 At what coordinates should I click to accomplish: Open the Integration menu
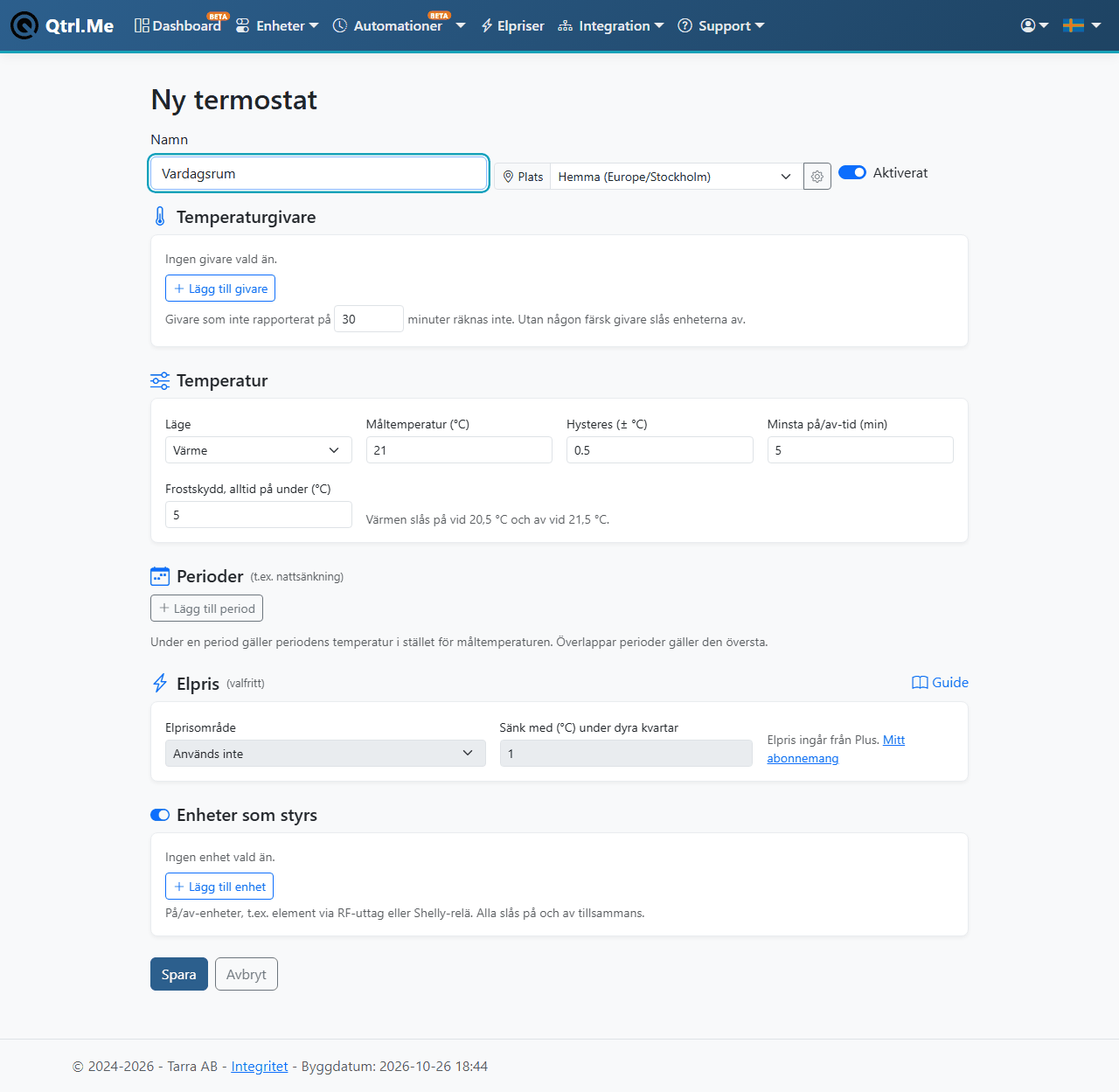tap(611, 25)
